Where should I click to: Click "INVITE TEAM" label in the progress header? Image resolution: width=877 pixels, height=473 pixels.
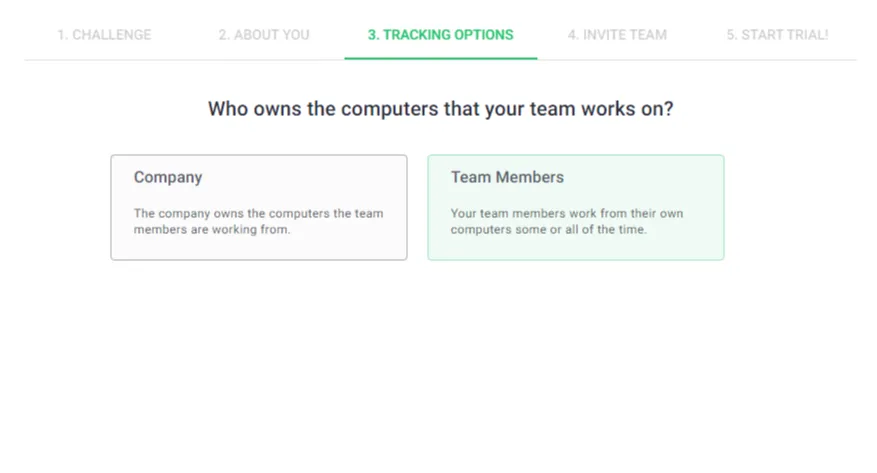click(x=625, y=35)
